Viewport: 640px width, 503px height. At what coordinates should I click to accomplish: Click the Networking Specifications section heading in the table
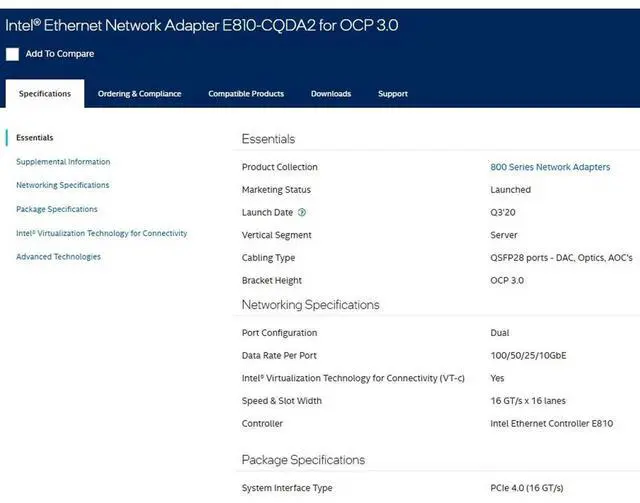pyautogui.click(x=310, y=305)
